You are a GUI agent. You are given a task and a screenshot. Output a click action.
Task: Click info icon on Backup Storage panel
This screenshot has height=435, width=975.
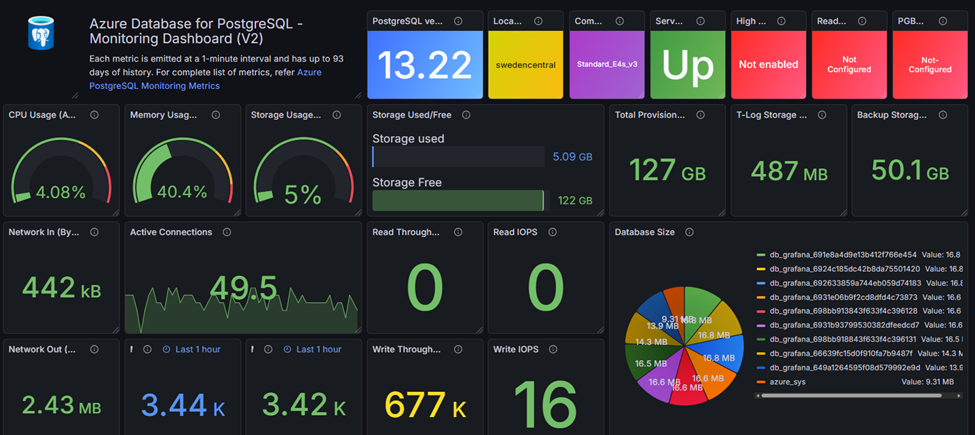point(944,115)
